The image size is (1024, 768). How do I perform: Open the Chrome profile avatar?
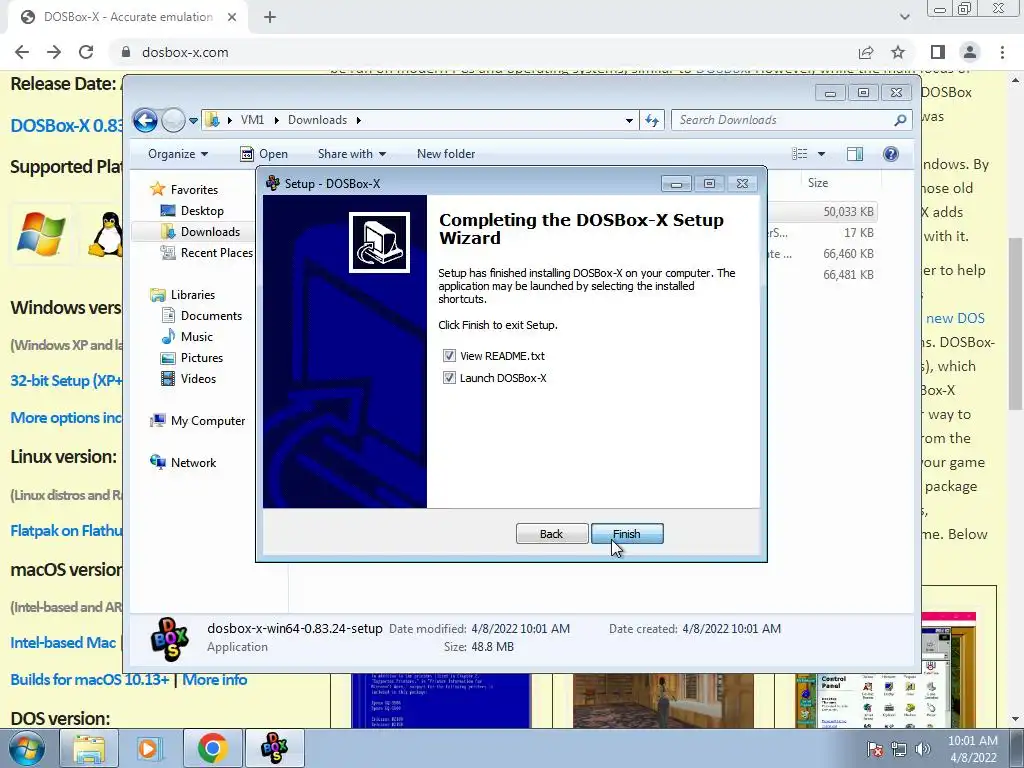pos(970,52)
